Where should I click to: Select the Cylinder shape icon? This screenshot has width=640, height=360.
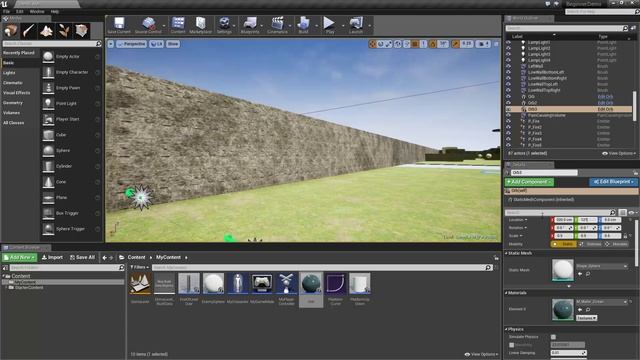48,166
